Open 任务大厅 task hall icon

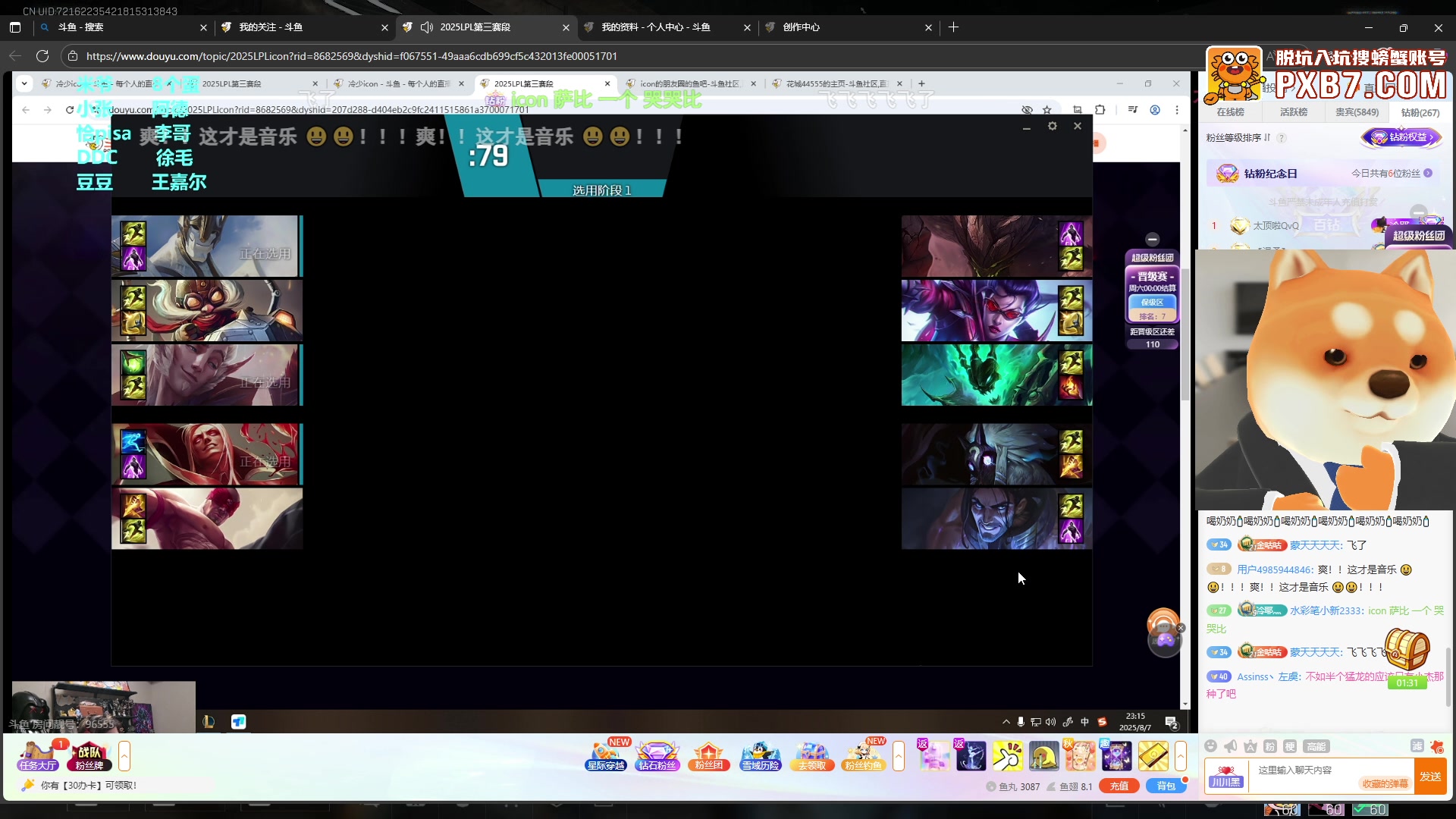click(38, 756)
